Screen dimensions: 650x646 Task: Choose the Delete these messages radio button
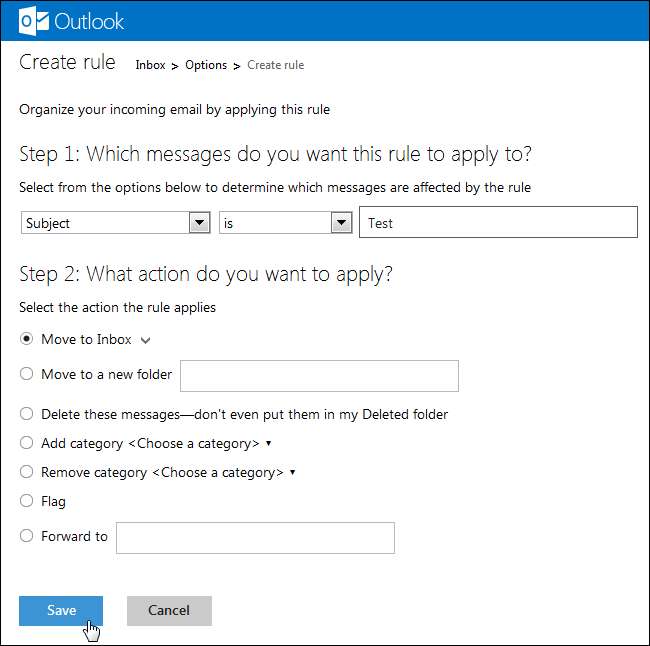tap(27, 414)
